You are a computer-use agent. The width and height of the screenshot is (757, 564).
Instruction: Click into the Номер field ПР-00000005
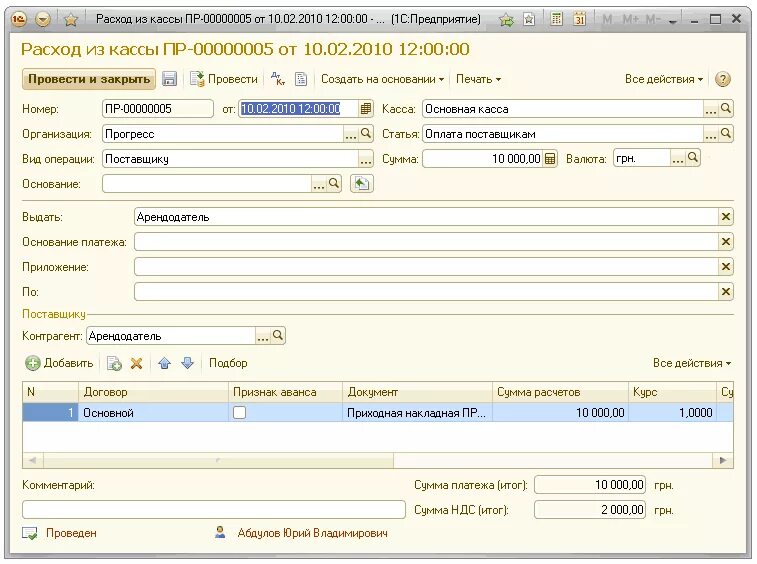(157, 109)
